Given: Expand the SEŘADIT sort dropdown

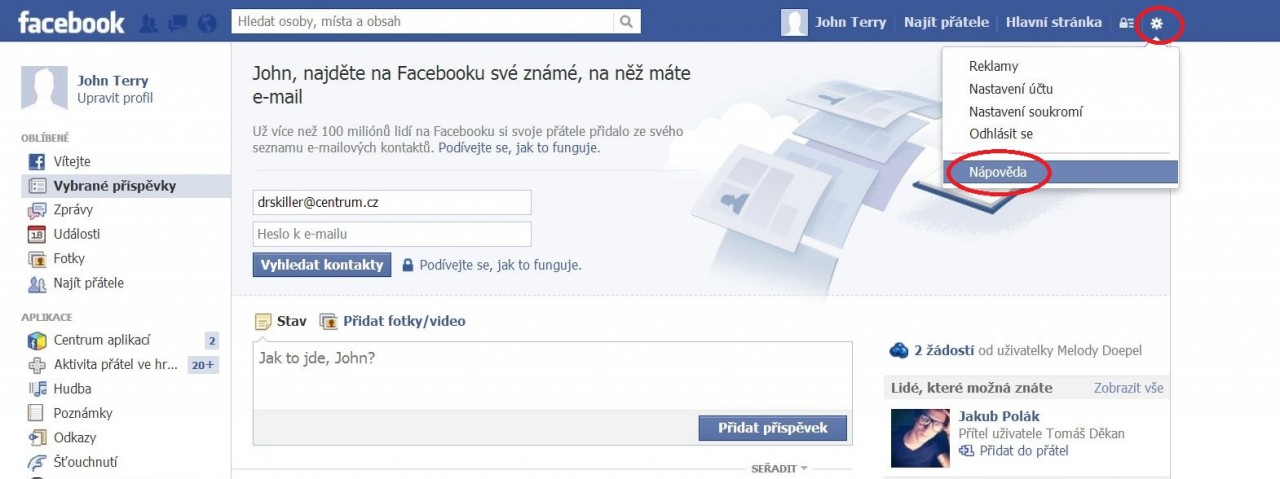Looking at the screenshot, I should (779, 468).
